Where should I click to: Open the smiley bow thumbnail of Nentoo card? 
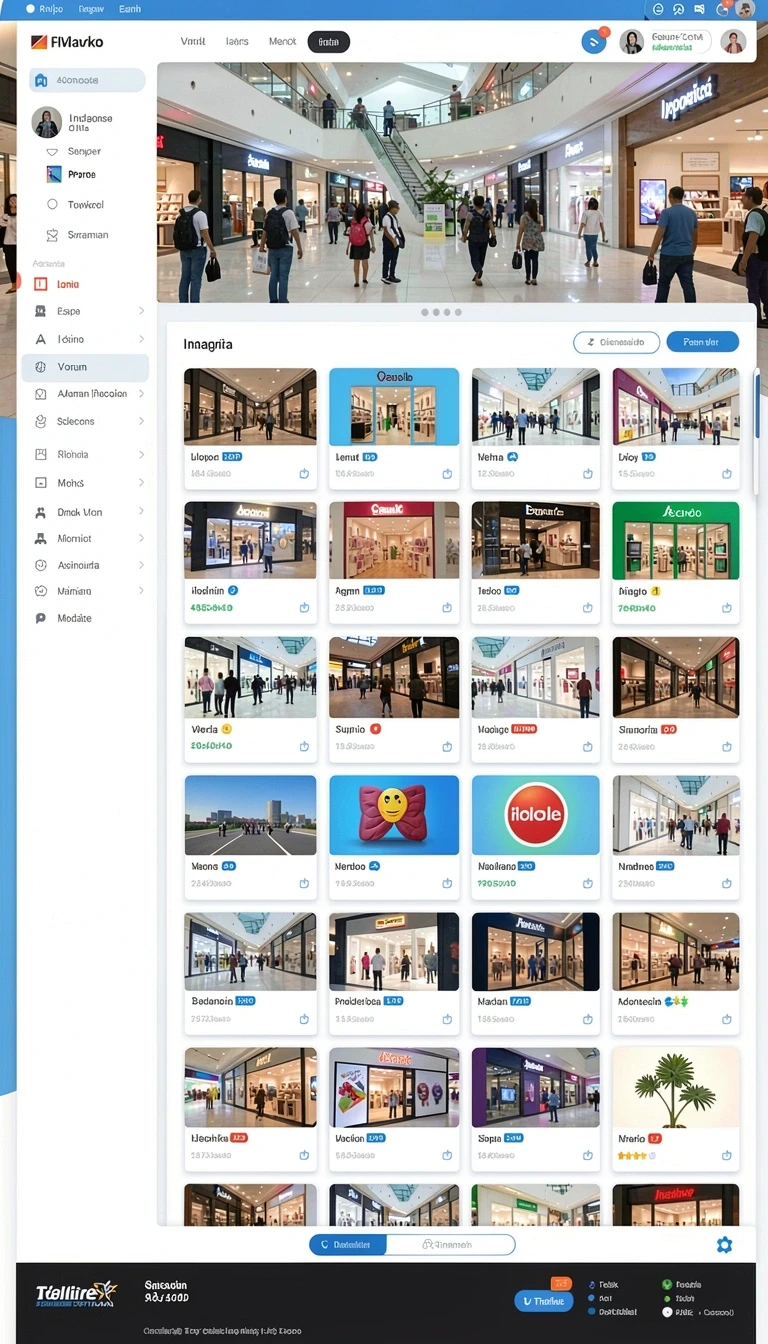coord(394,815)
